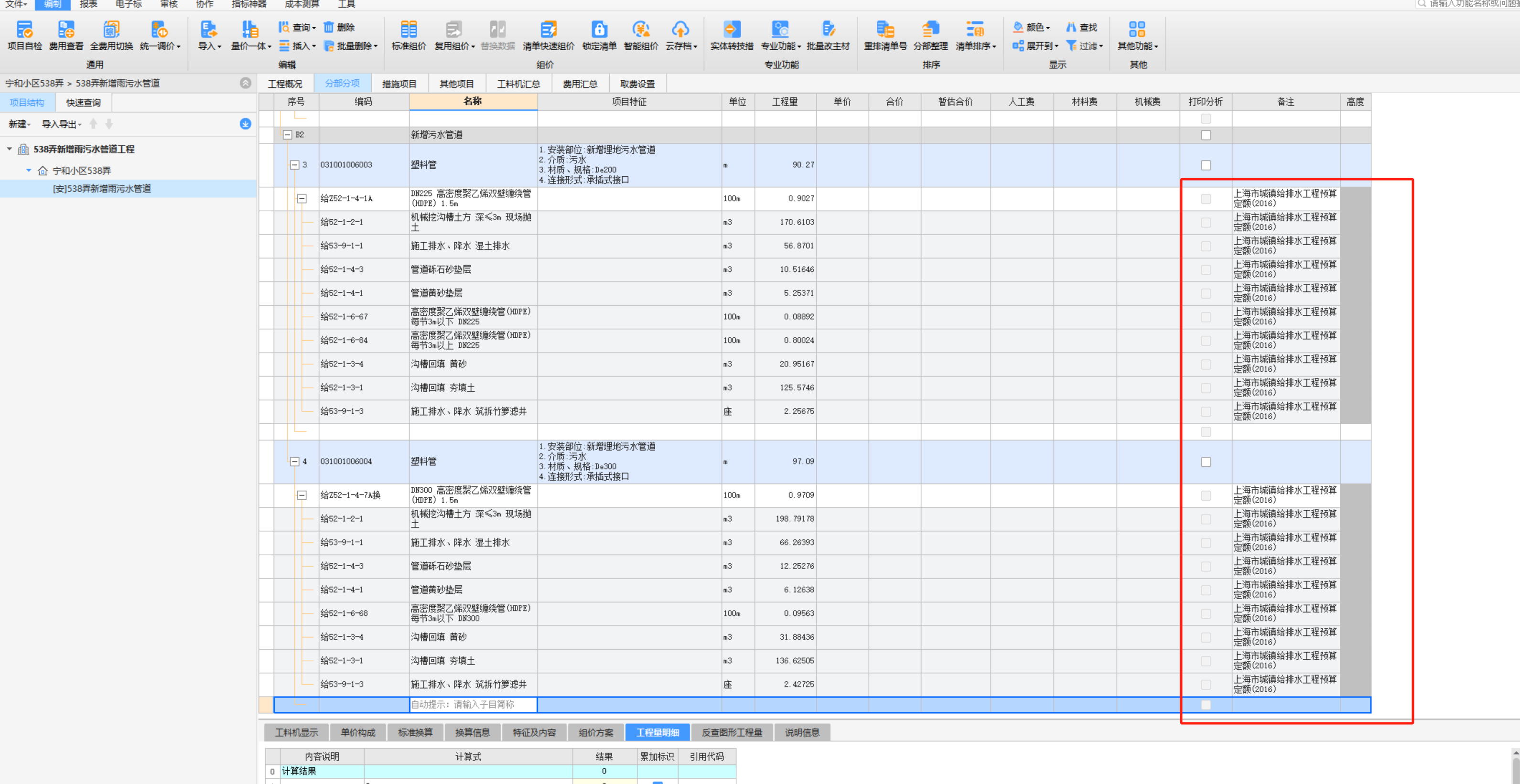This screenshot has height=784, width=1520.
Task: Click the 插入 toolbar button
Action: pyautogui.click(x=297, y=46)
